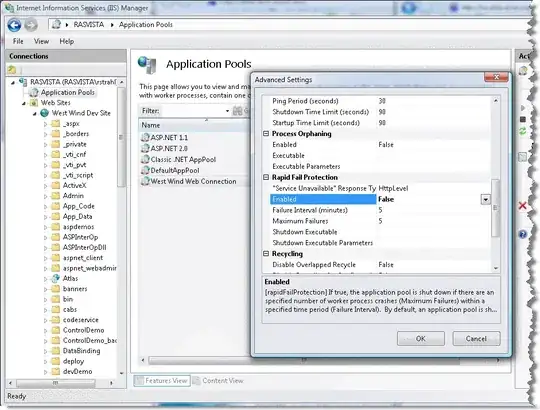Collapse the Recycling section
540x410 pixels.
click(x=266, y=254)
